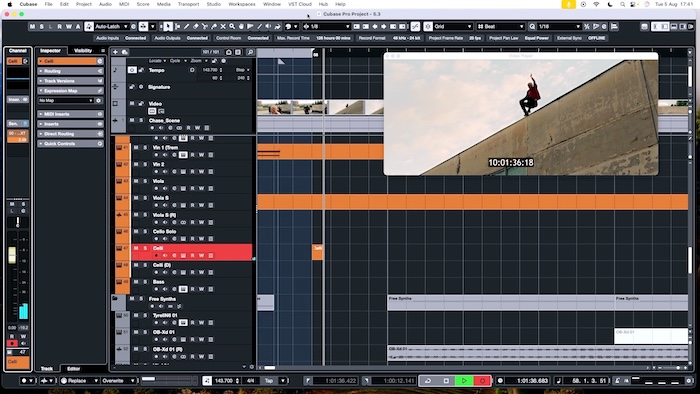Open the Transport menu
Screen dimensions: 700x394
click(x=188, y=4)
